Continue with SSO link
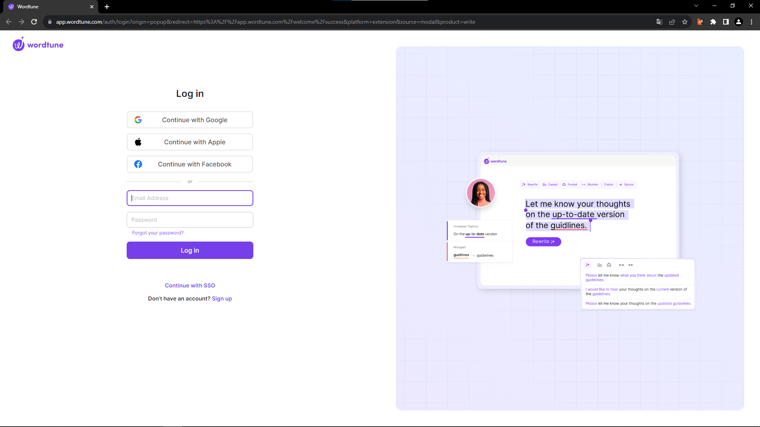 190,285
